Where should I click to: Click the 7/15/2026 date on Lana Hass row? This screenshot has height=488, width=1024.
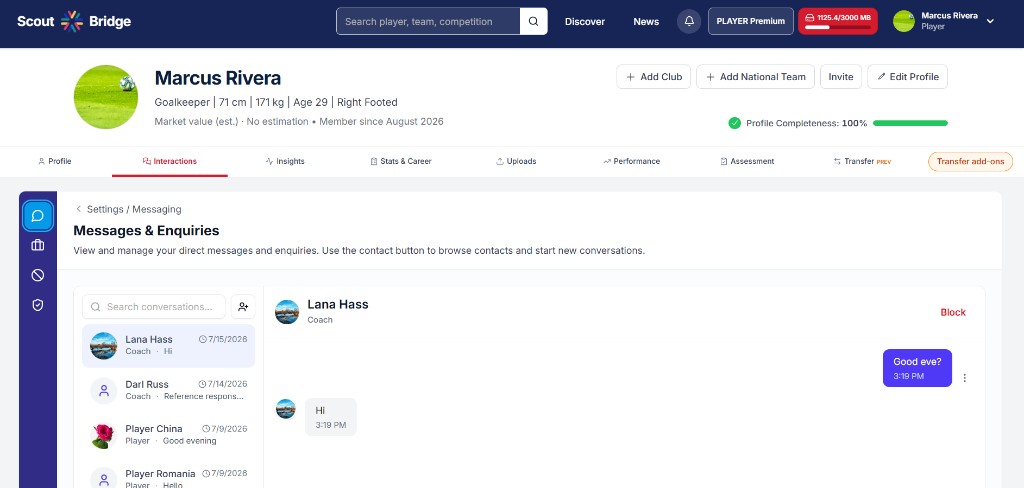pos(223,339)
